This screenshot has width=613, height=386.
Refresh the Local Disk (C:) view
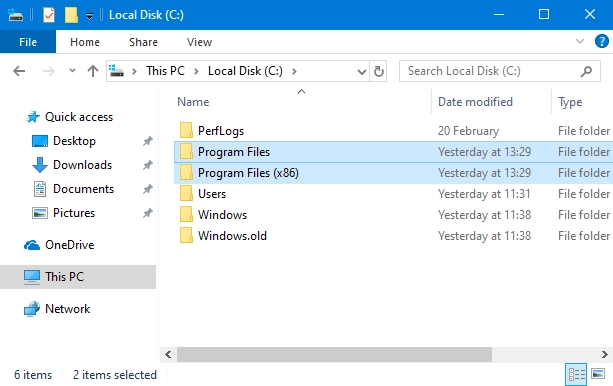[378, 71]
